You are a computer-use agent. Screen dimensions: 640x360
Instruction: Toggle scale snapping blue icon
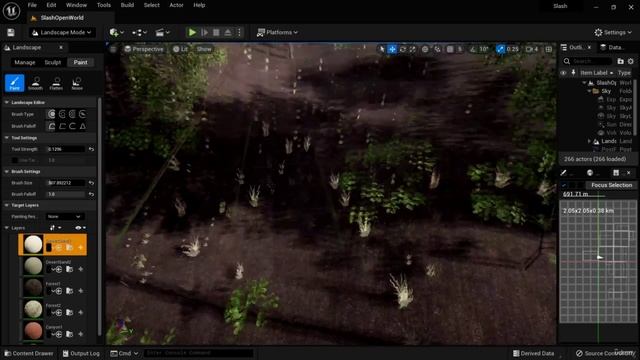coord(500,49)
